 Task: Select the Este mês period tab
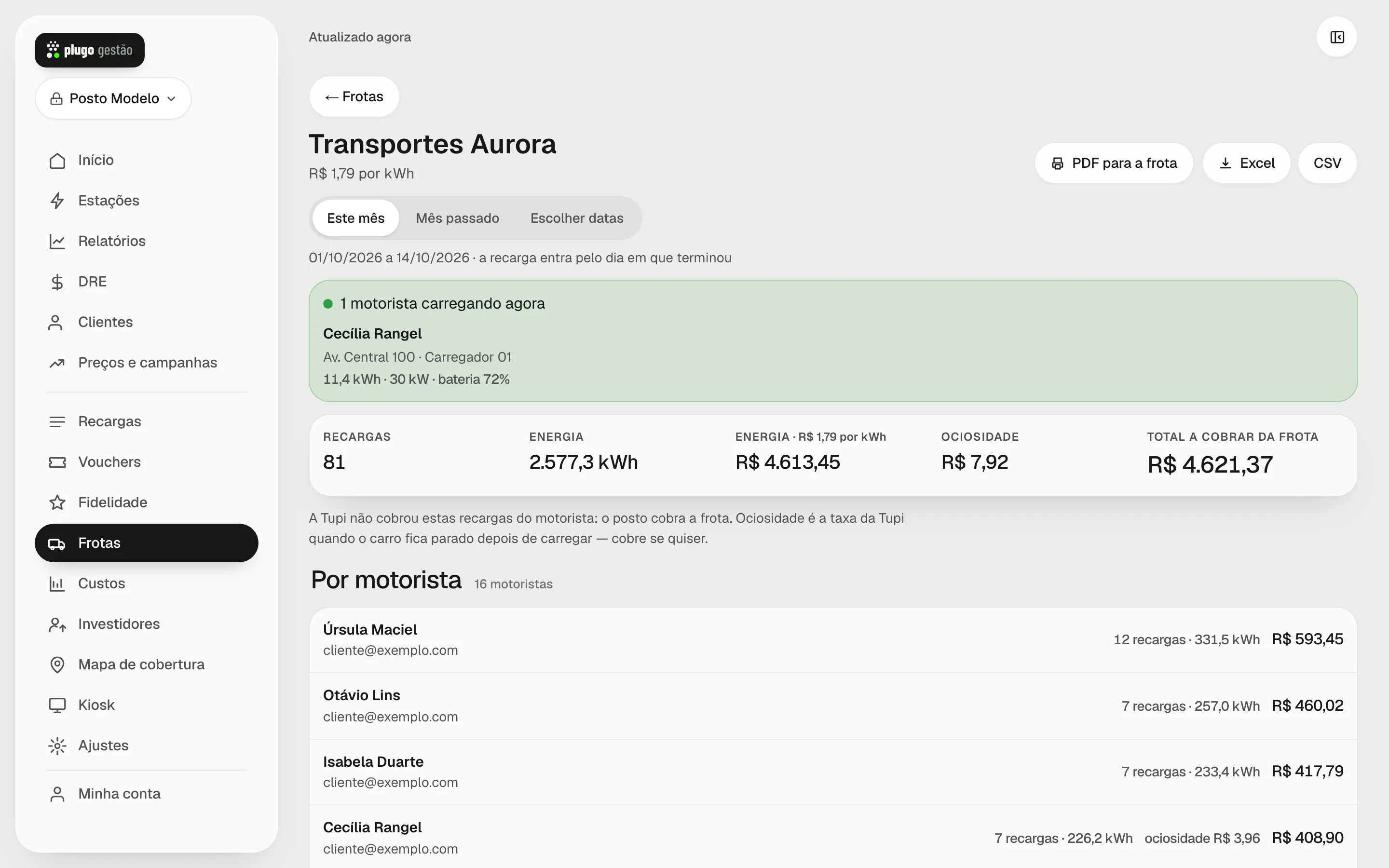[356, 218]
